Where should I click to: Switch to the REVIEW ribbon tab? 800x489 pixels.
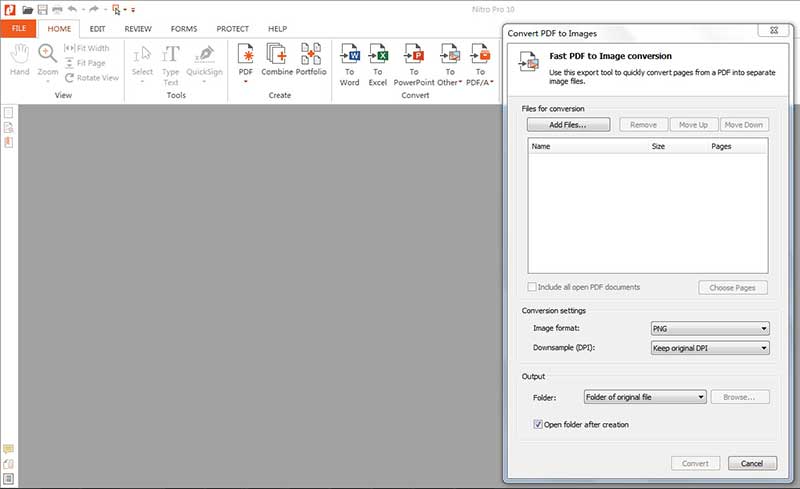138,29
